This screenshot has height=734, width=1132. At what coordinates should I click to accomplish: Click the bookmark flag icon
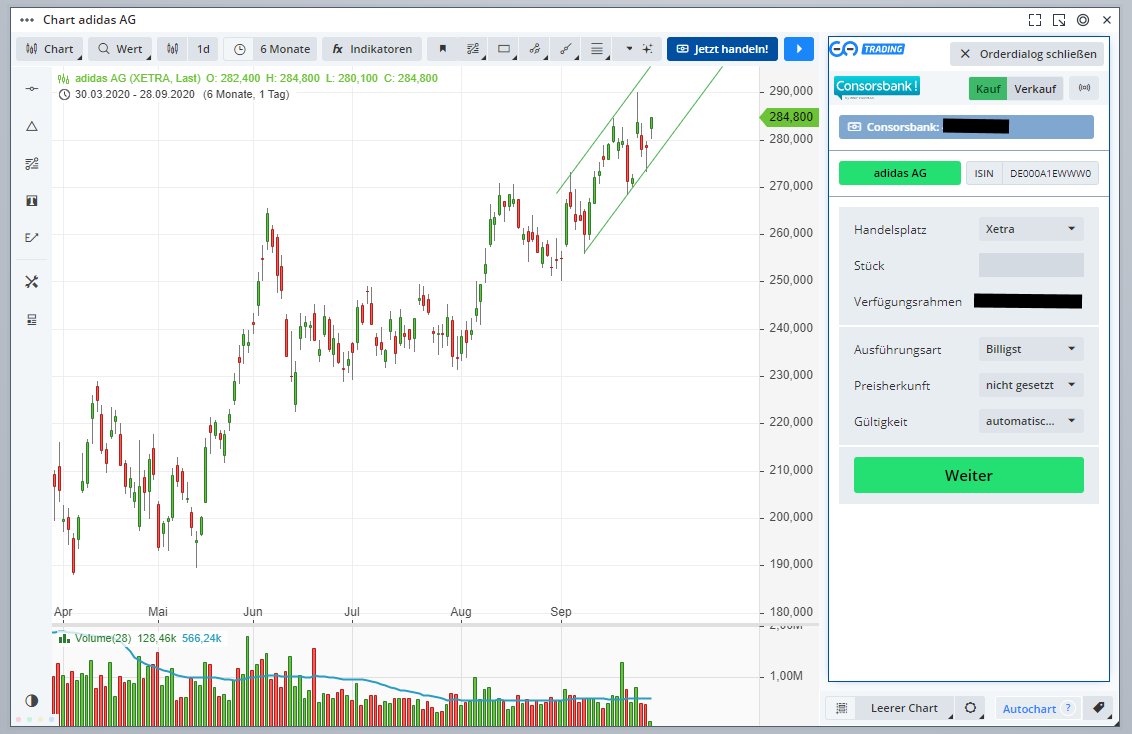tap(443, 49)
